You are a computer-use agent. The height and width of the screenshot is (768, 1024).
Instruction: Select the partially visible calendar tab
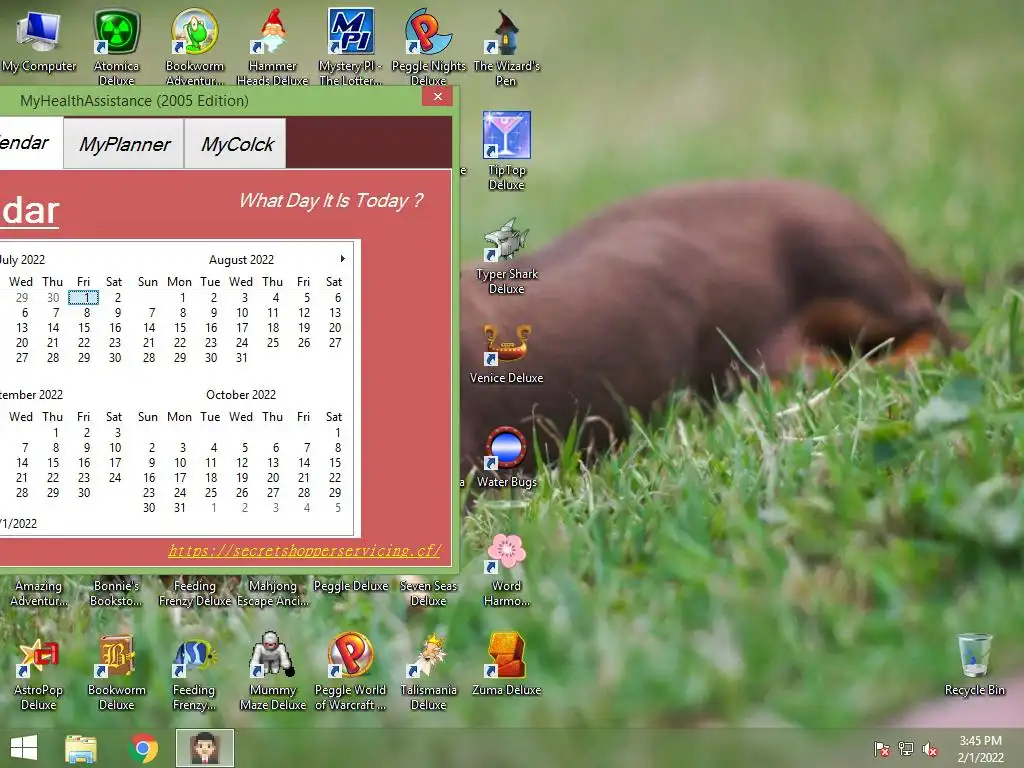point(29,142)
